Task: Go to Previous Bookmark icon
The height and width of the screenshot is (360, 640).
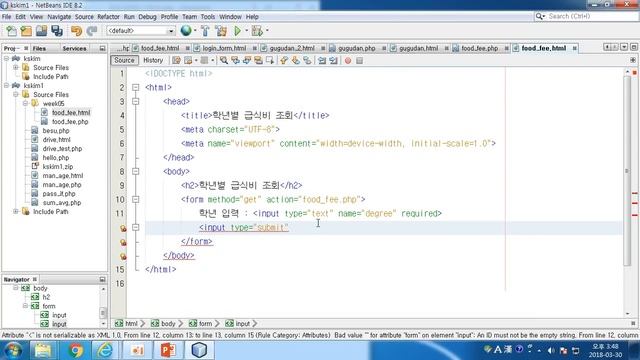Action: (x=284, y=60)
